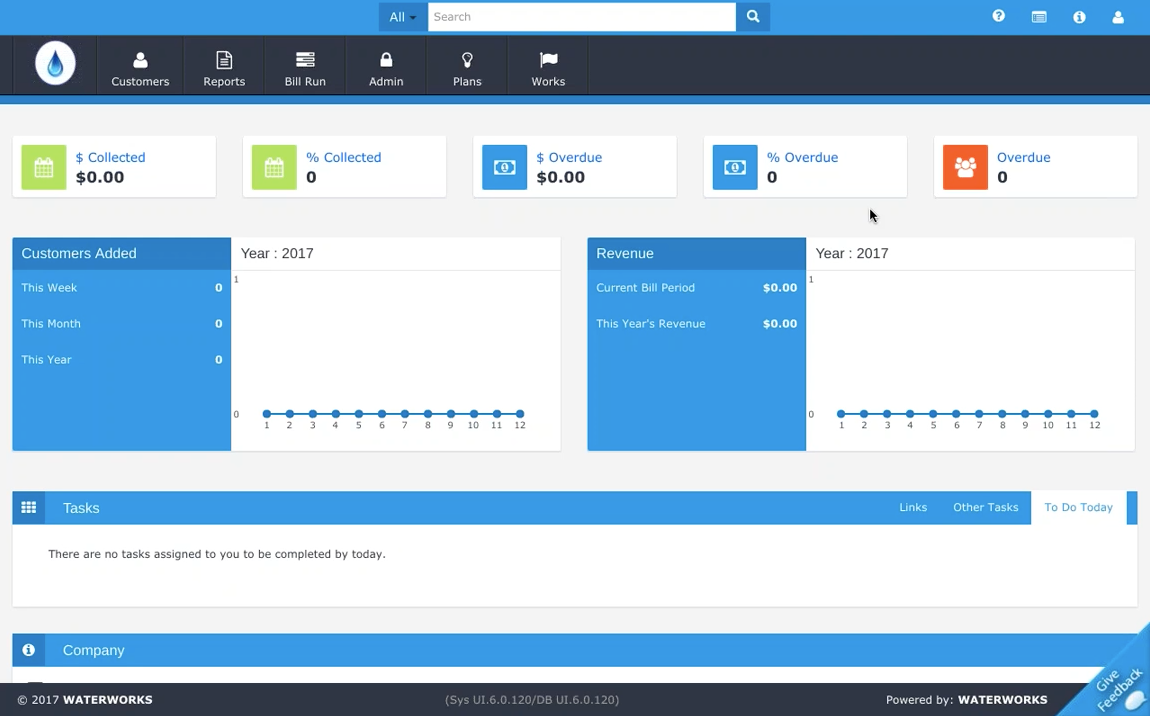This screenshot has width=1150, height=716.
Task: Open the Plans module
Action: coord(467,66)
